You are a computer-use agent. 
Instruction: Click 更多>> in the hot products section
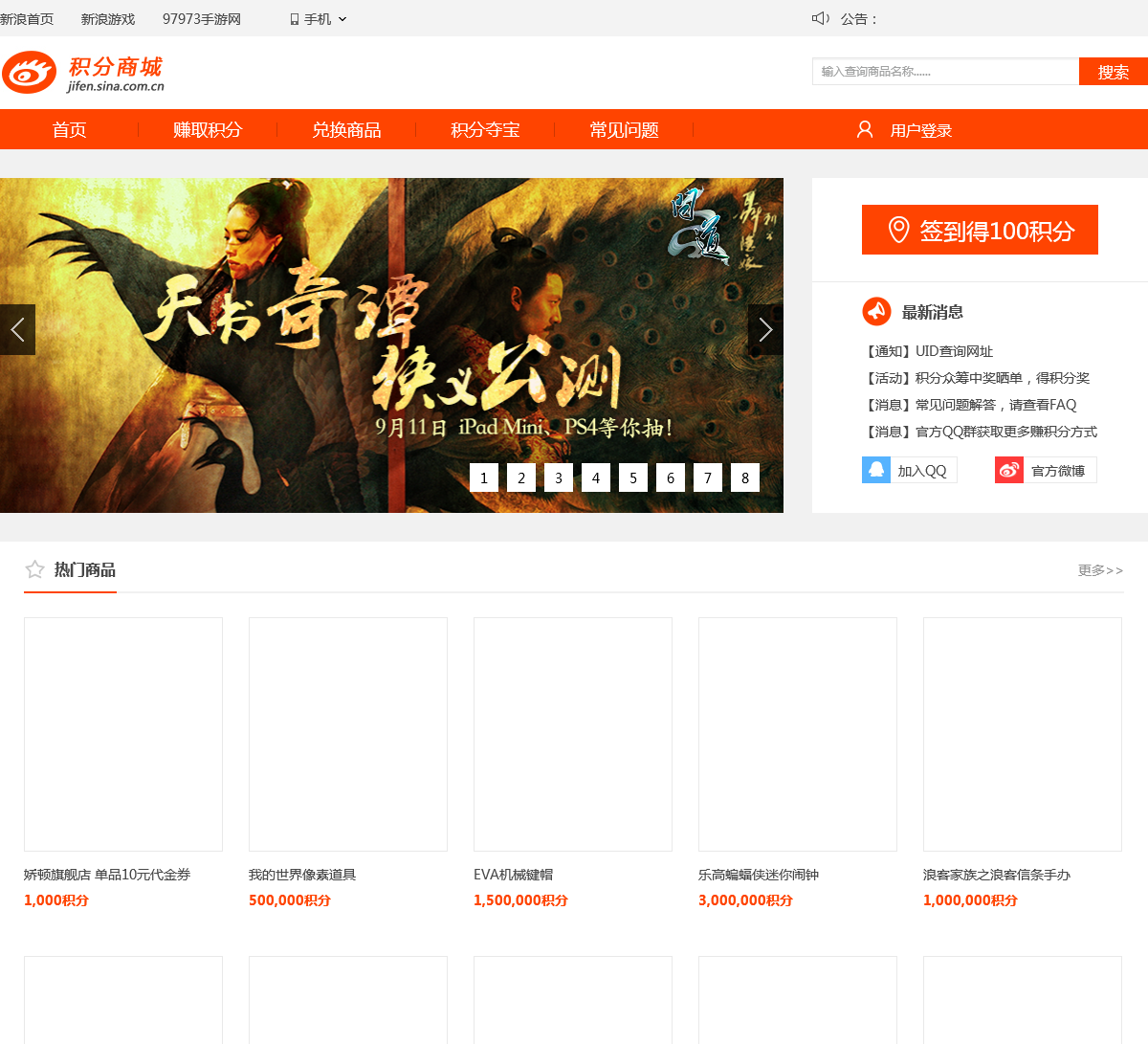tap(1100, 570)
